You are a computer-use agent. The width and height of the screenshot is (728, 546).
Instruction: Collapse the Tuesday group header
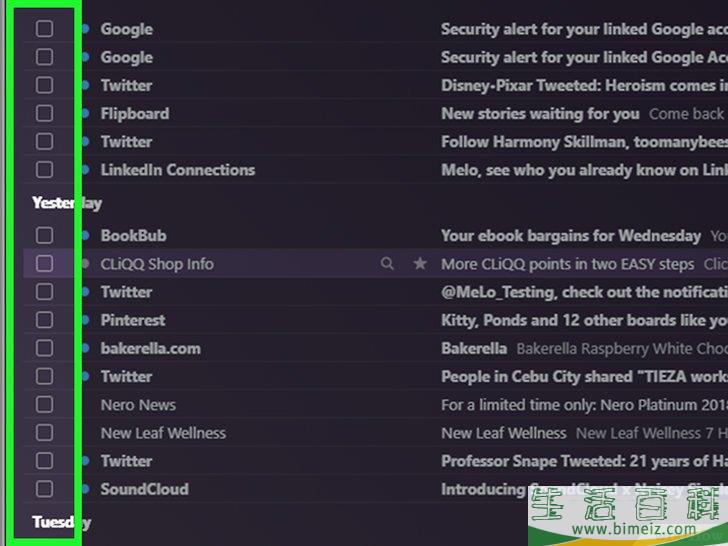61,522
